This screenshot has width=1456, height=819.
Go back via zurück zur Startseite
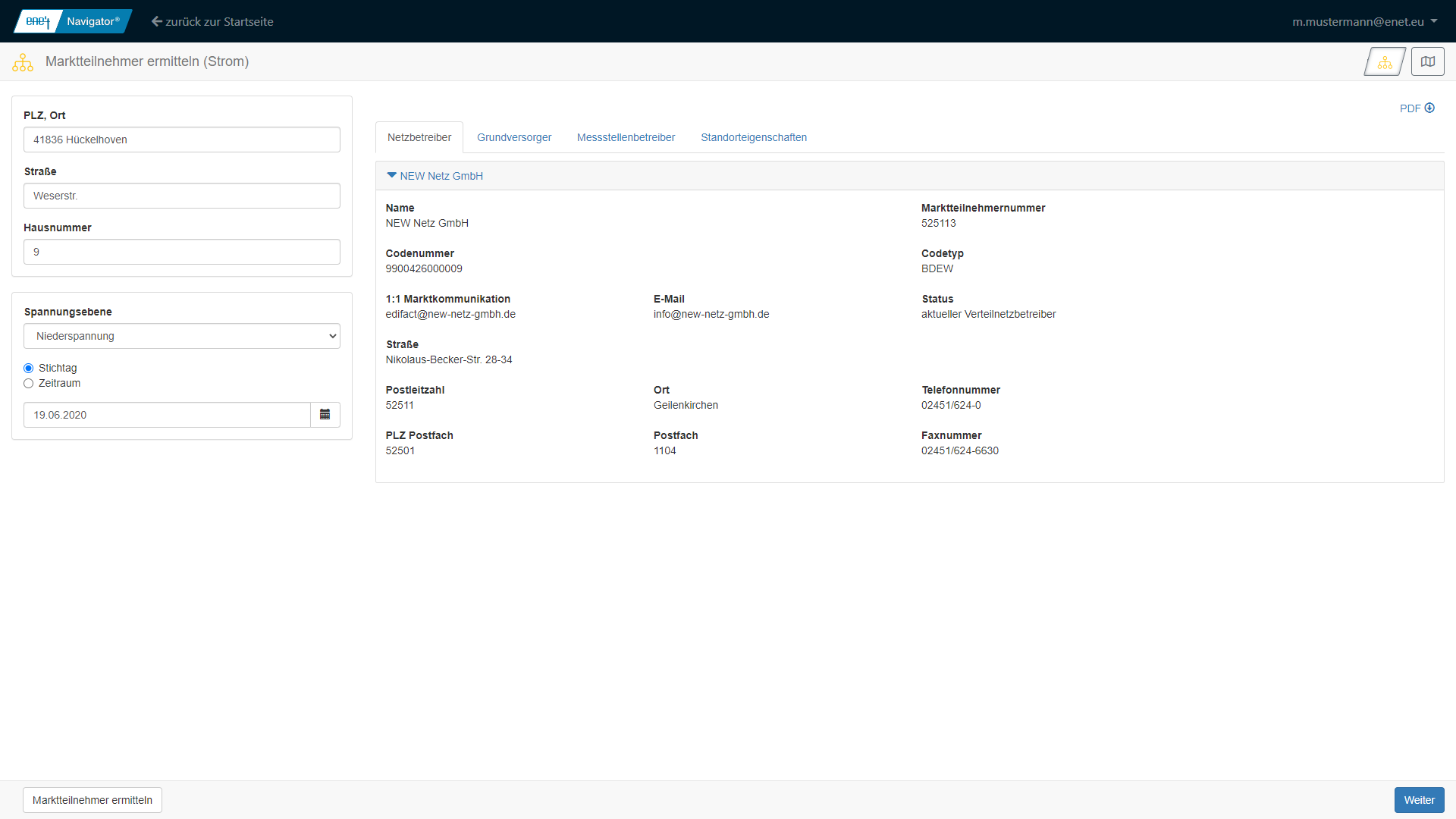tap(212, 21)
